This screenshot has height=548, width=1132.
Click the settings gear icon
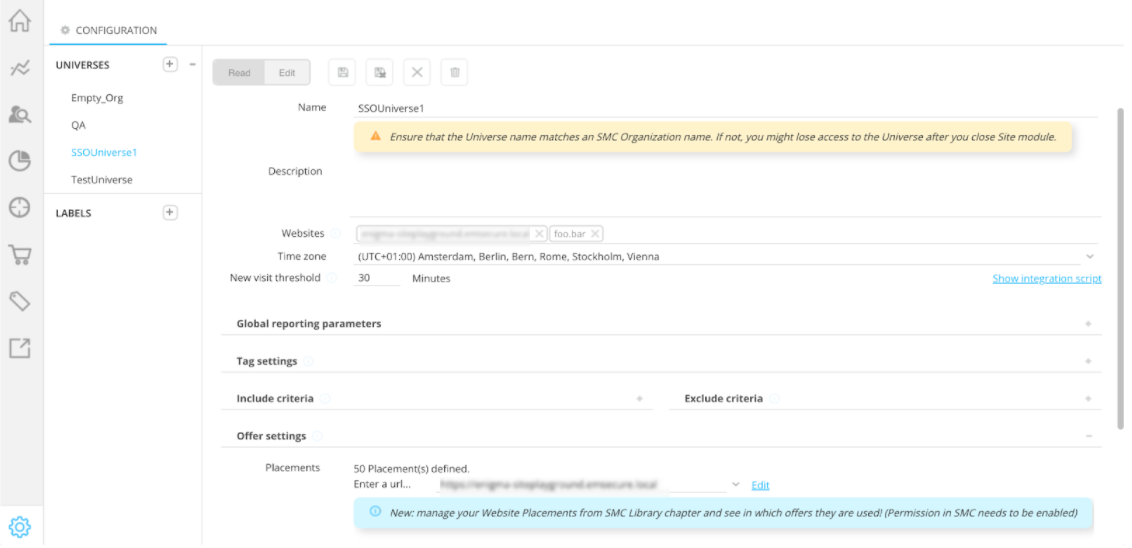tap(19, 526)
